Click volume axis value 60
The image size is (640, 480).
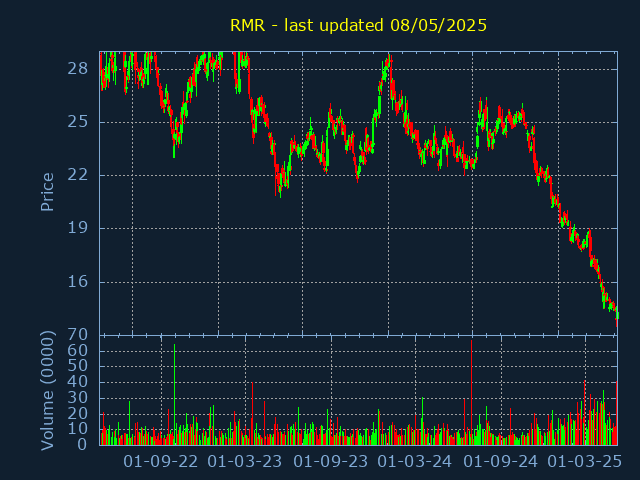click(x=78, y=351)
